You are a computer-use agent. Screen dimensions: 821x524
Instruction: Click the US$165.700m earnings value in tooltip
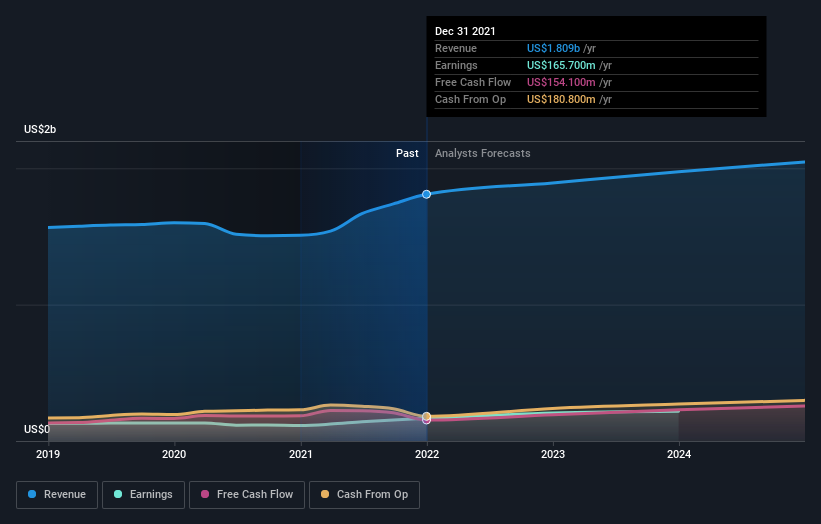tap(561, 65)
